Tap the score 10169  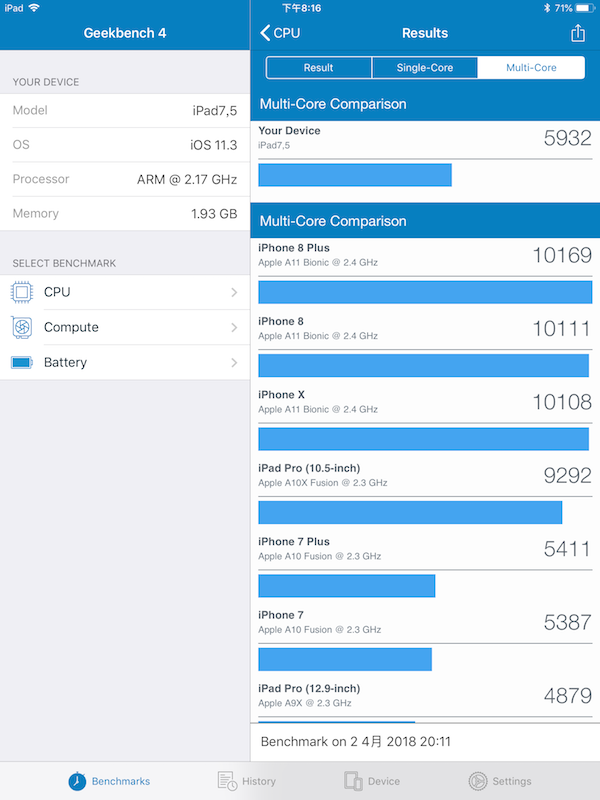click(562, 256)
